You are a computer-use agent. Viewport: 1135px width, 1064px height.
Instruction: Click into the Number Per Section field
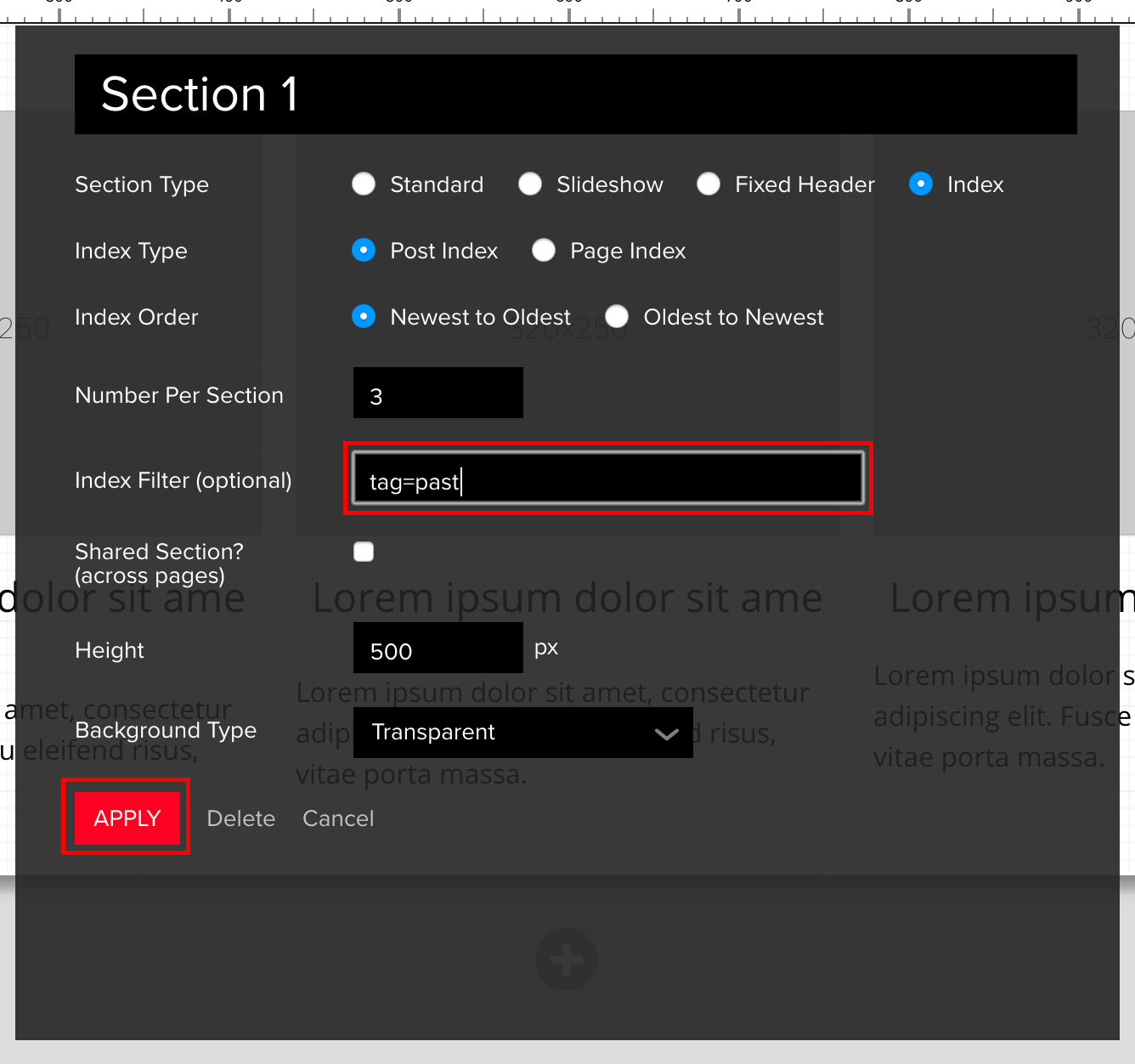pyautogui.click(x=438, y=393)
